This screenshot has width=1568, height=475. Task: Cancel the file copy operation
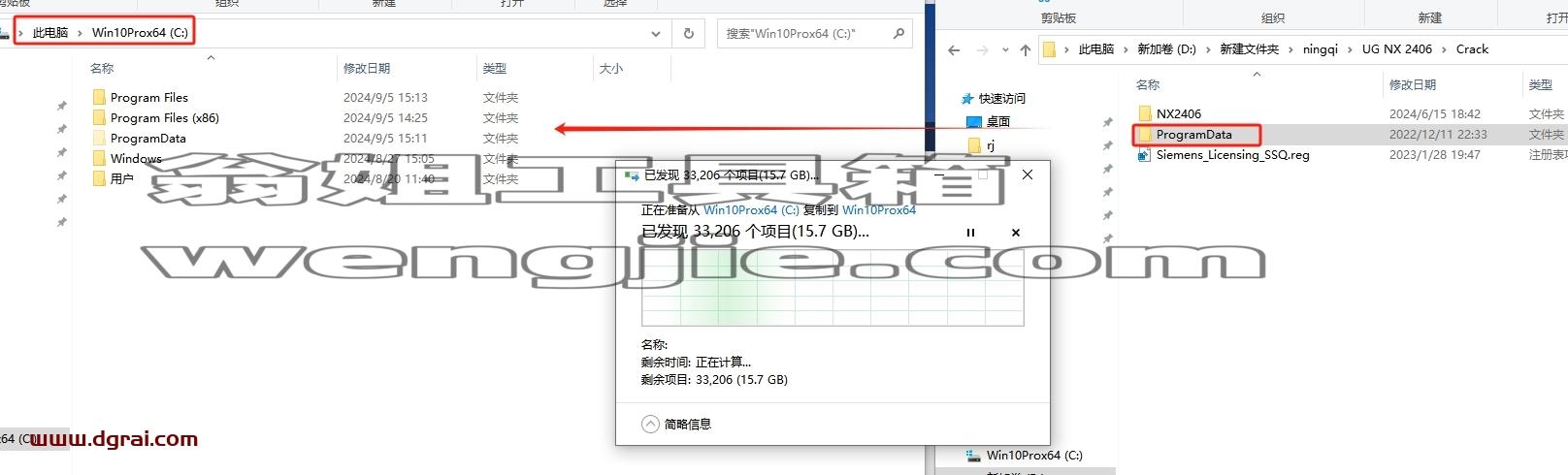pos(1016,233)
